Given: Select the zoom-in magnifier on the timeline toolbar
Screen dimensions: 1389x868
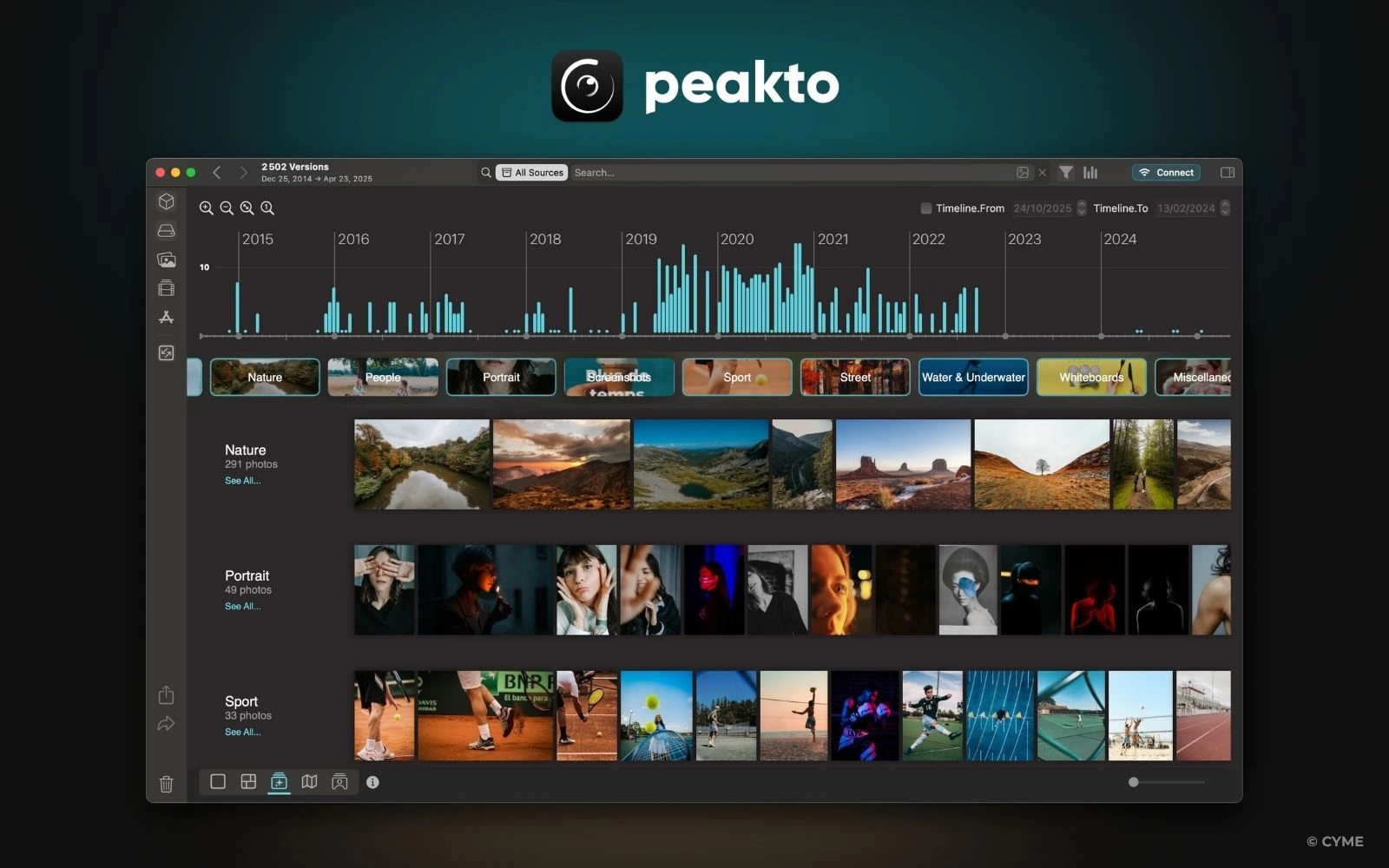Looking at the screenshot, I should pos(205,208).
